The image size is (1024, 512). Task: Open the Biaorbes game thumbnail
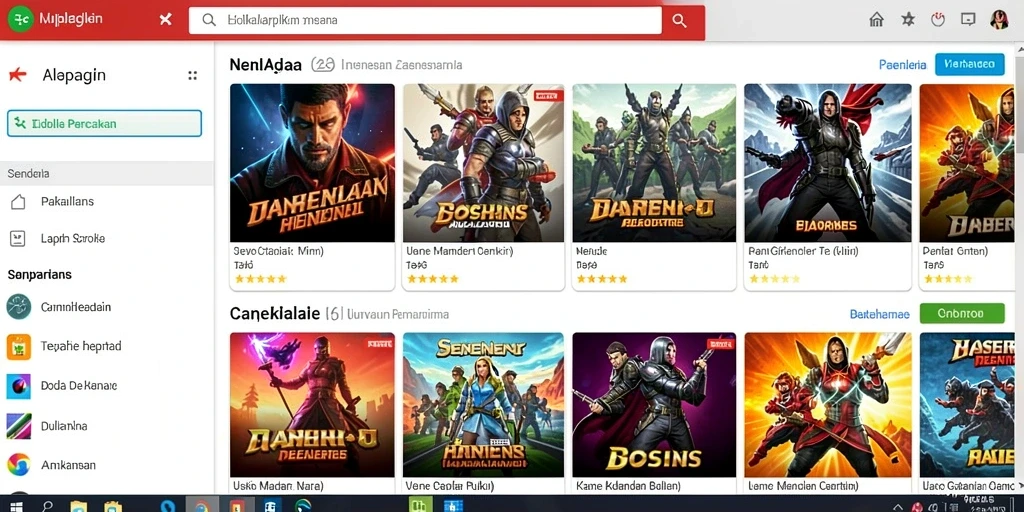click(827, 163)
